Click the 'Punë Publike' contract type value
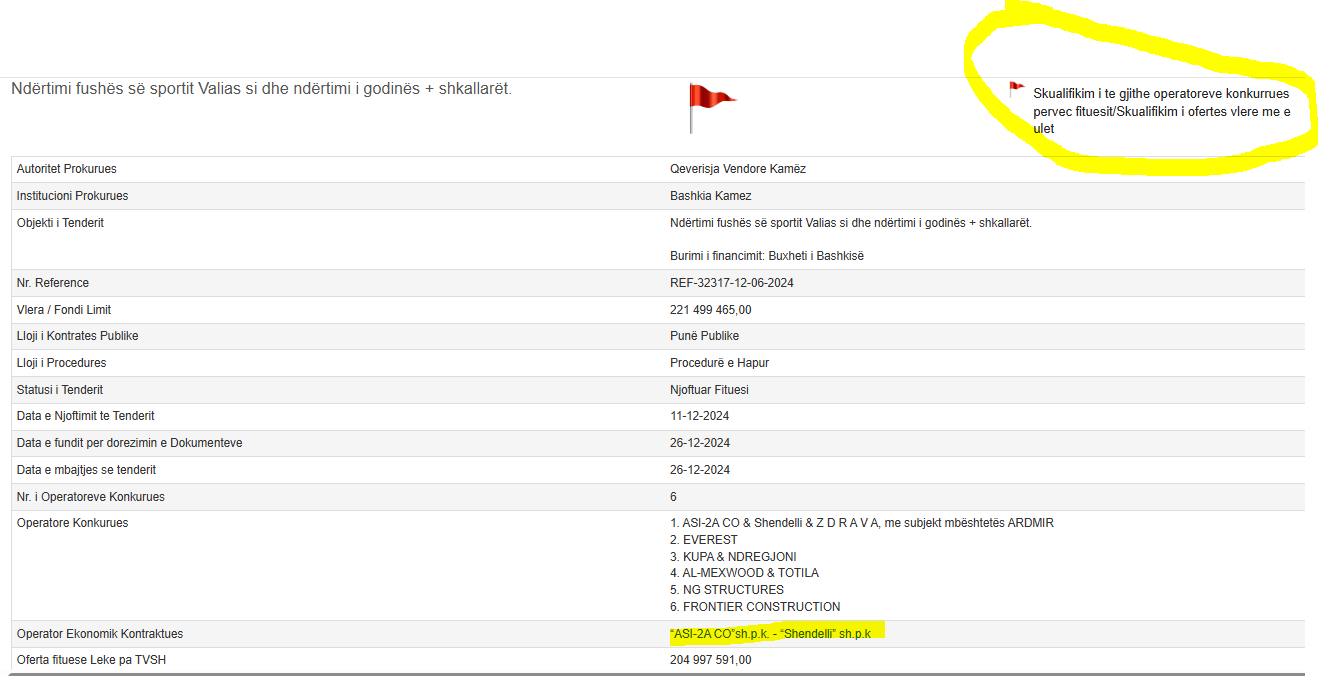This screenshot has width=1318, height=676. click(x=704, y=336)
